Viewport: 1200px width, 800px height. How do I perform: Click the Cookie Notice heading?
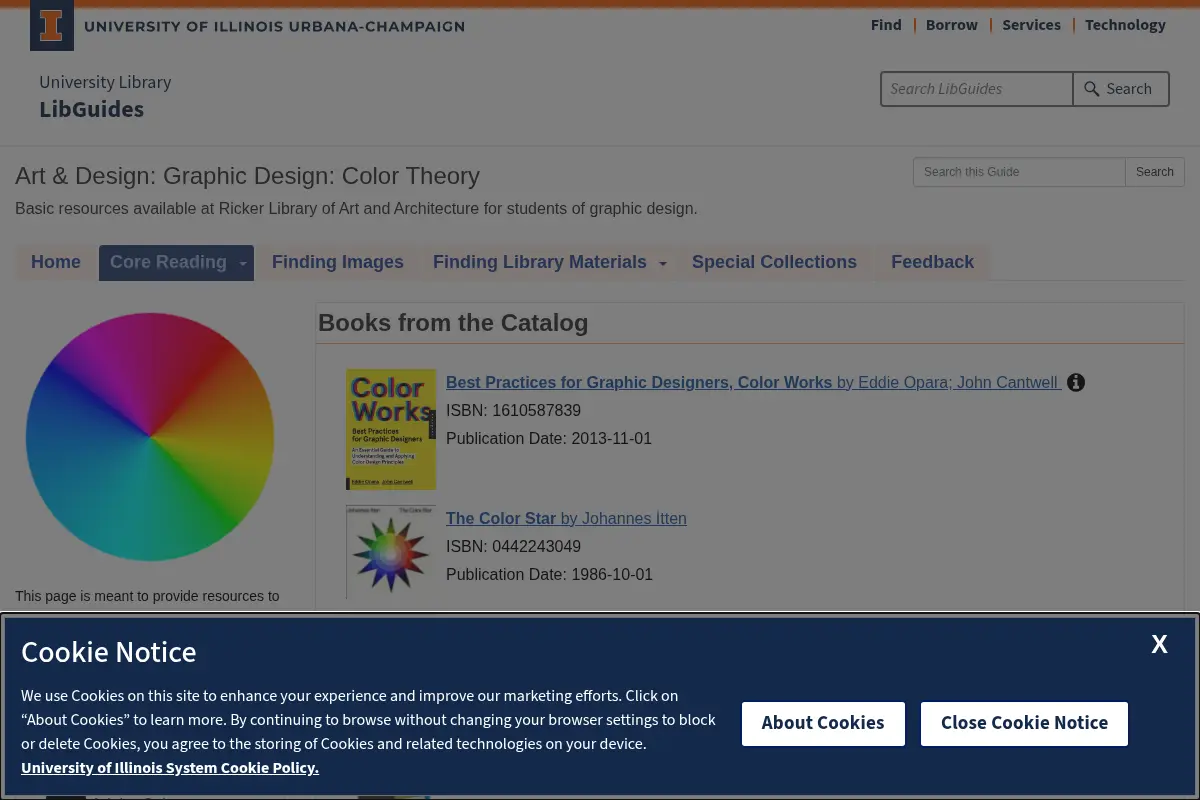pos(109,652)
